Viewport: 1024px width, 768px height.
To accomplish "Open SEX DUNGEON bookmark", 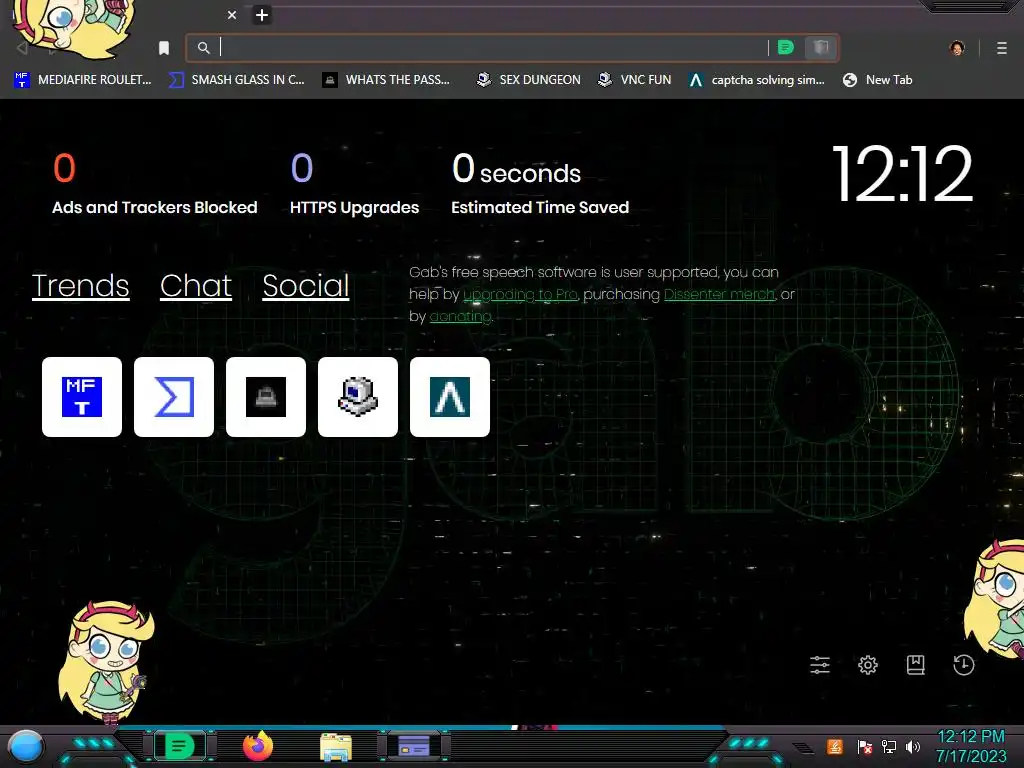I will pos(528,80).
